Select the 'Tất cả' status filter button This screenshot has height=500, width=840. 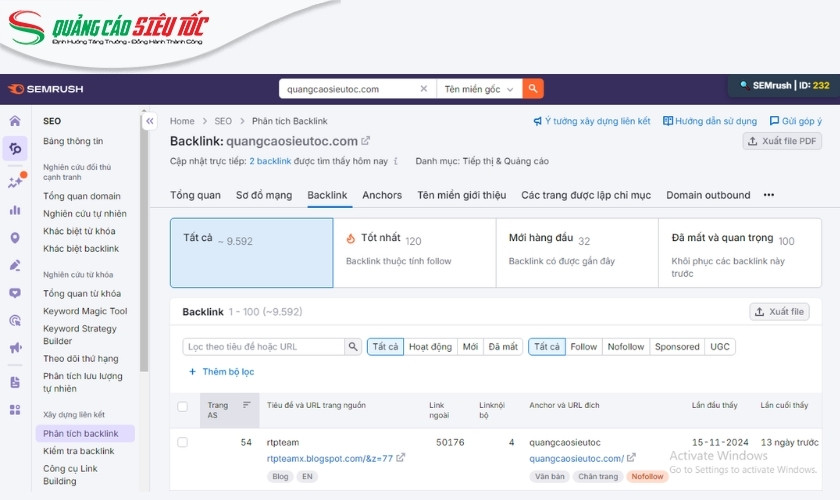pyautogui.click(x=385, y=347)
